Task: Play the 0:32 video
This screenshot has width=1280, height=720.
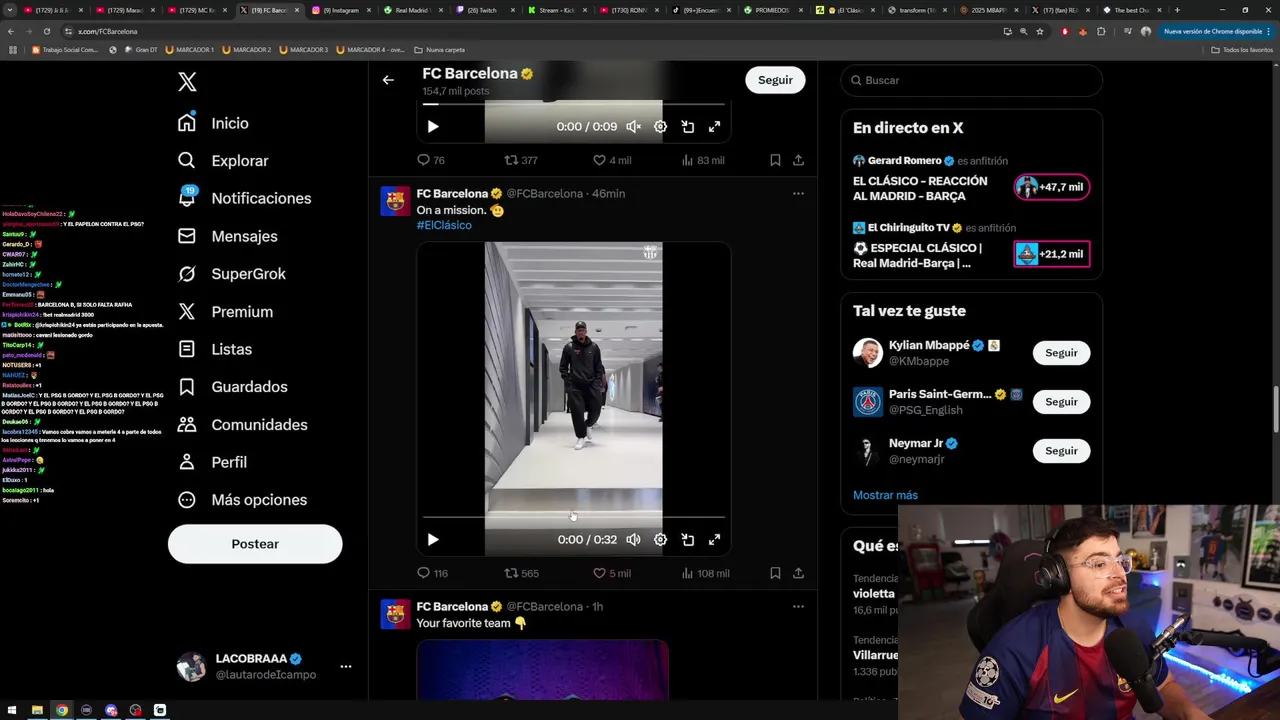Action: (x=433, y=540)
